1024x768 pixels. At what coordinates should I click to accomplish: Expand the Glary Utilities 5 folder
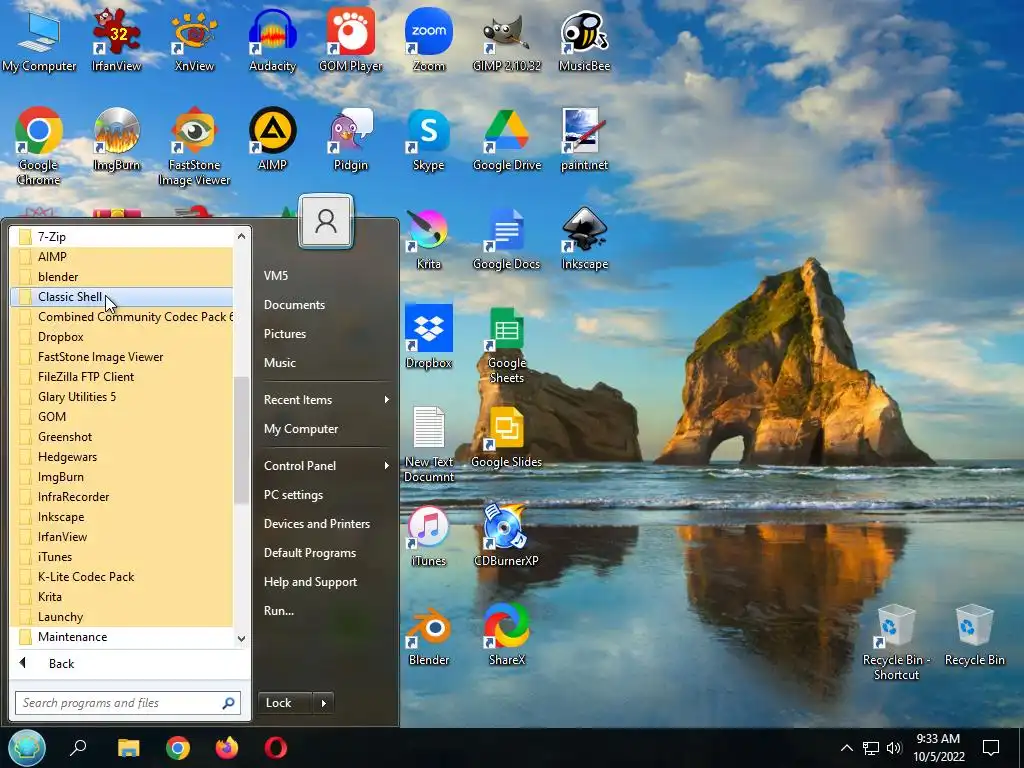(x=122, y=396)
